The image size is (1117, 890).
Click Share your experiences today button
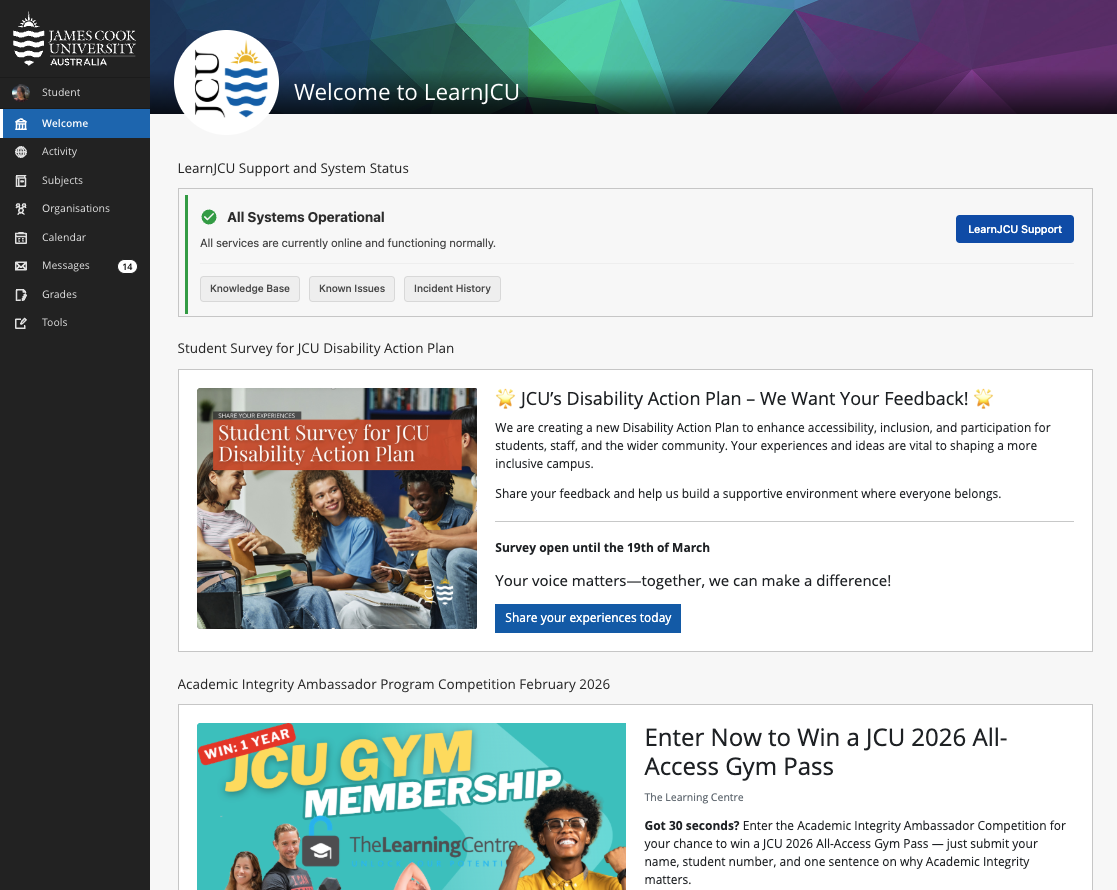[x=588, y=618]
